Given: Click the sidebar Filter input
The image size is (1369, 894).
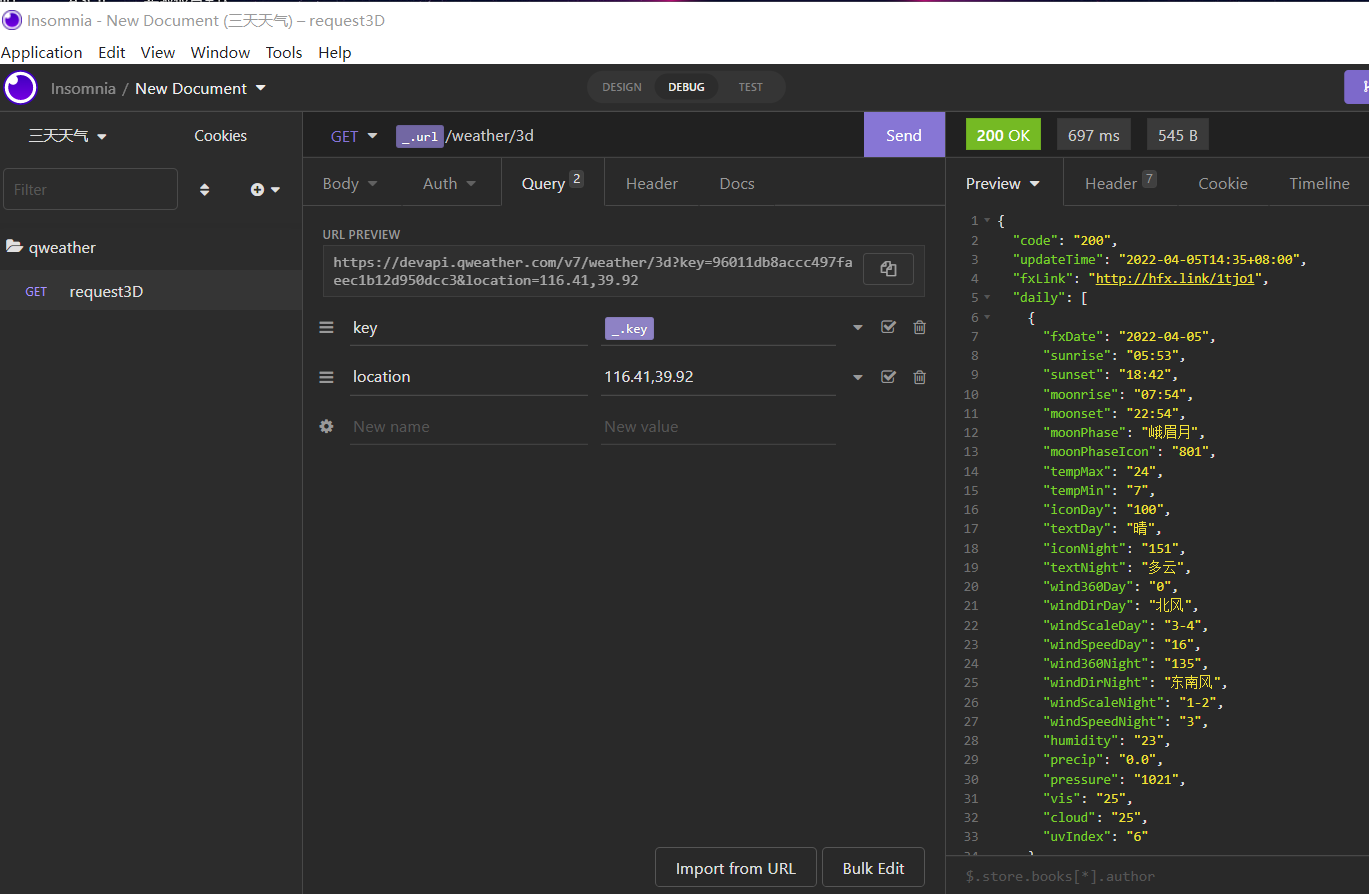Looking at the screenshot, I should coord(90,189).
